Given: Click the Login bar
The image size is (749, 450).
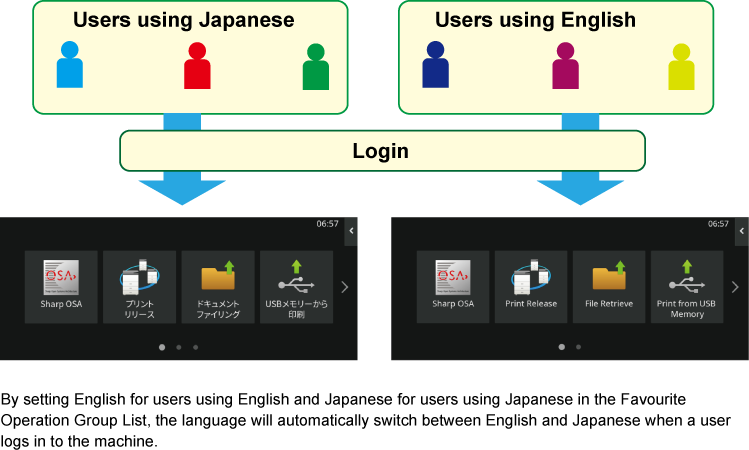Looking at the screenshot, I should click(382, 151).
